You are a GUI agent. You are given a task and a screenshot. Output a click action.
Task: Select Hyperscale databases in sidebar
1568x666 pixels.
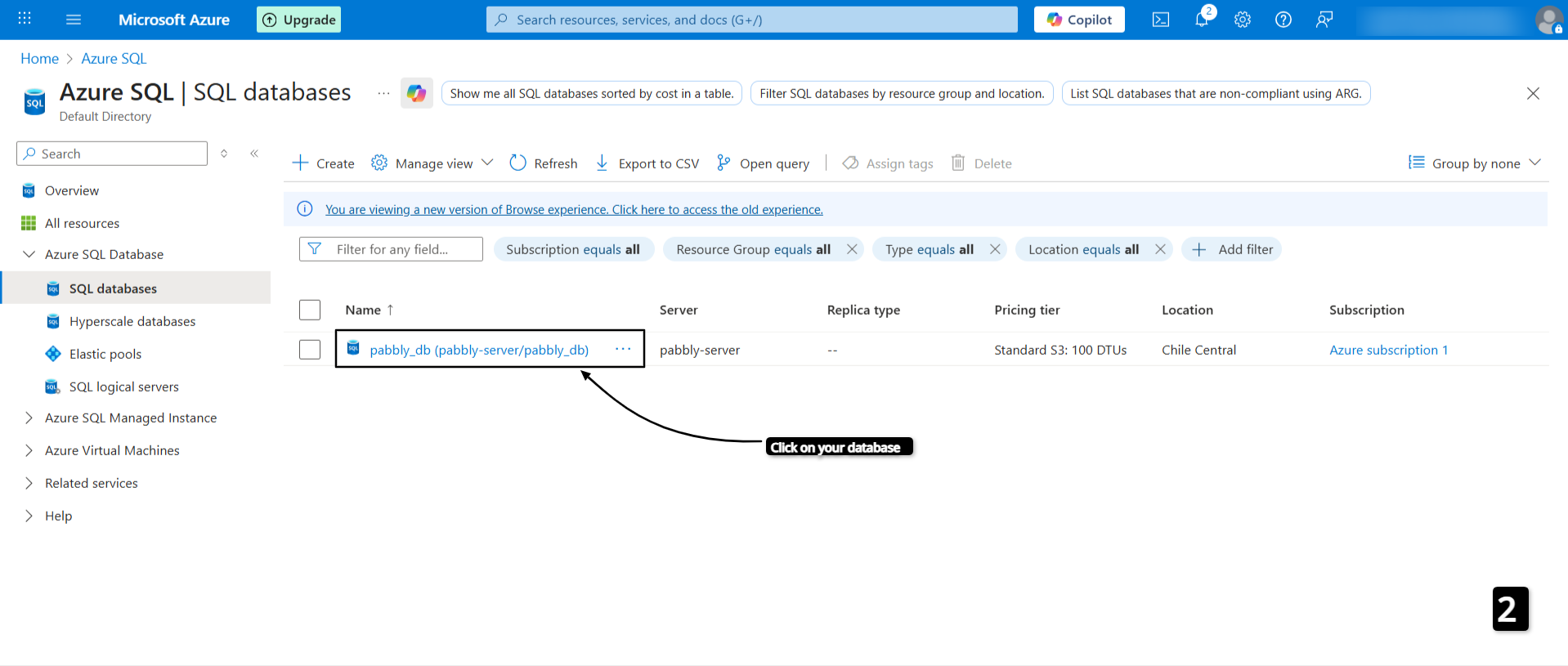click(x=132, y=321)
